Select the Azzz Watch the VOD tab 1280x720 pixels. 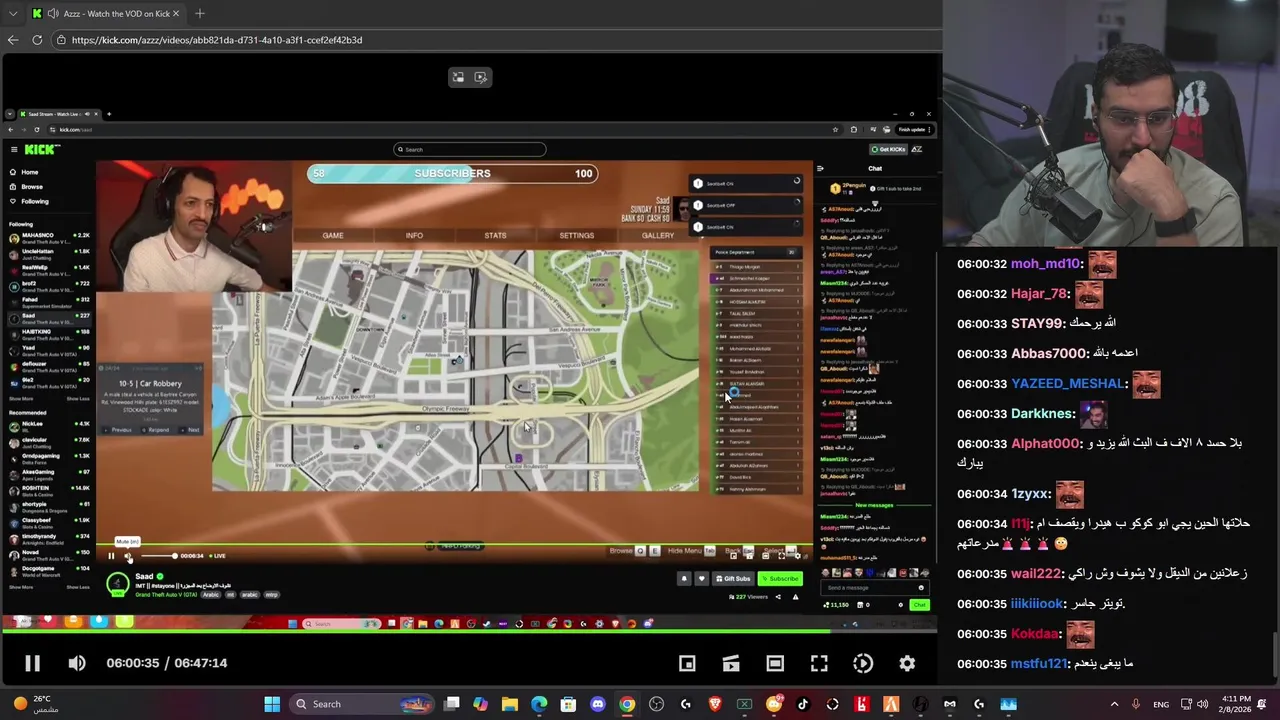(x=105, y=14)
